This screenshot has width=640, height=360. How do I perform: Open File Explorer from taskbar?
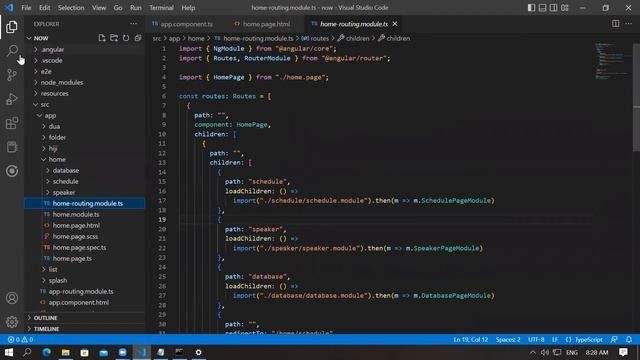[65, 352]
